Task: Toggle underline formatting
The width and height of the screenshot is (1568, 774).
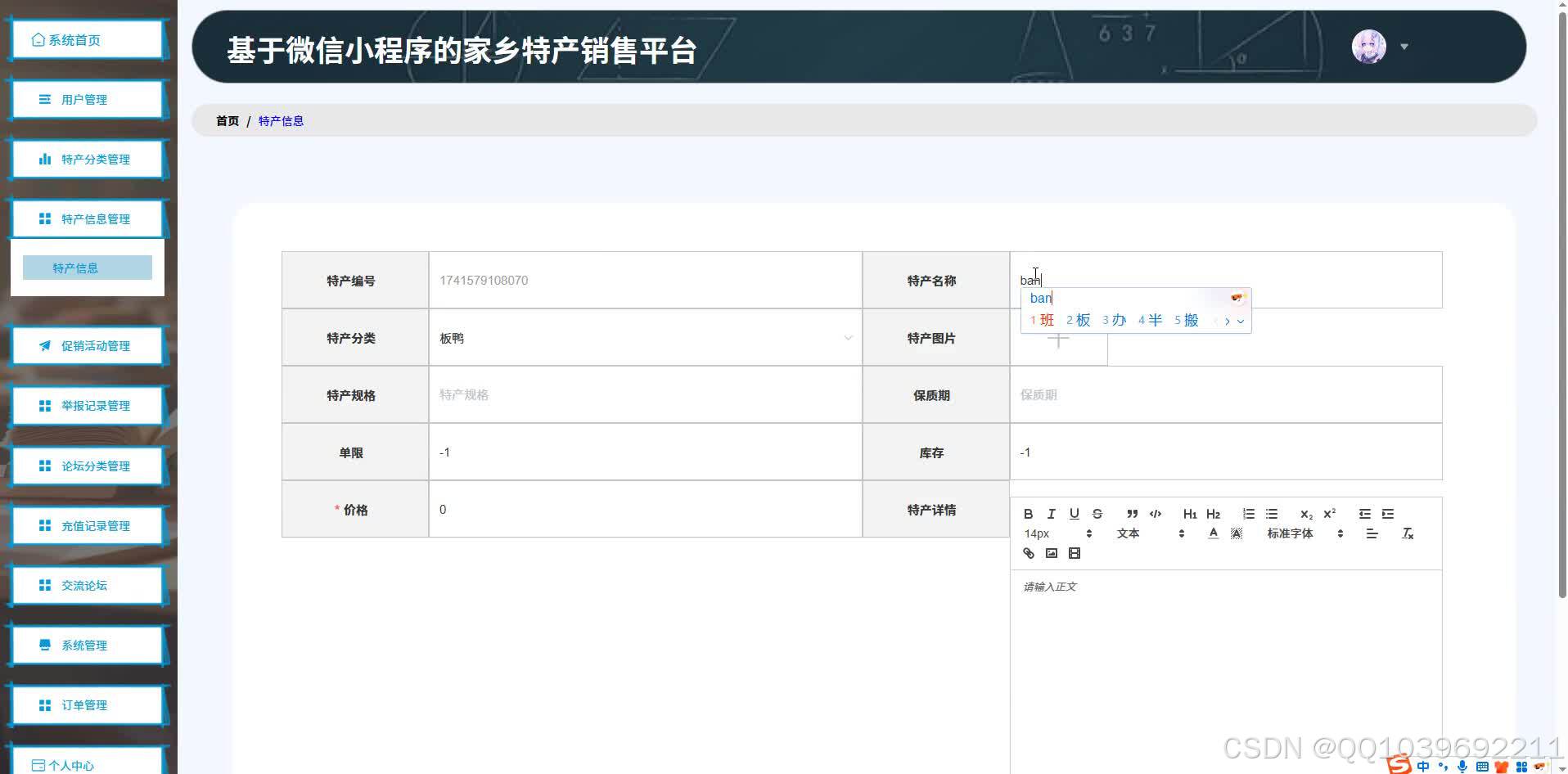Action: tap(1074, 514)
